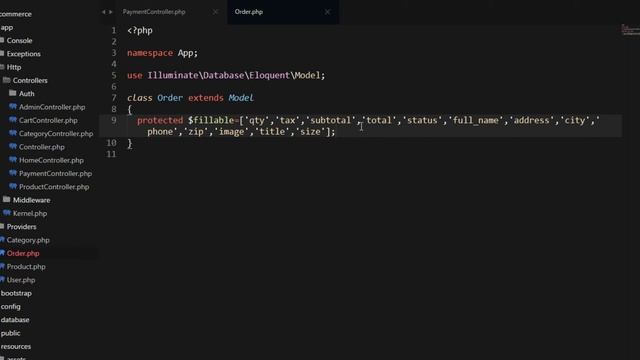
Task: Open Kernel.php from the sidebar
Action: click(30, 213)
